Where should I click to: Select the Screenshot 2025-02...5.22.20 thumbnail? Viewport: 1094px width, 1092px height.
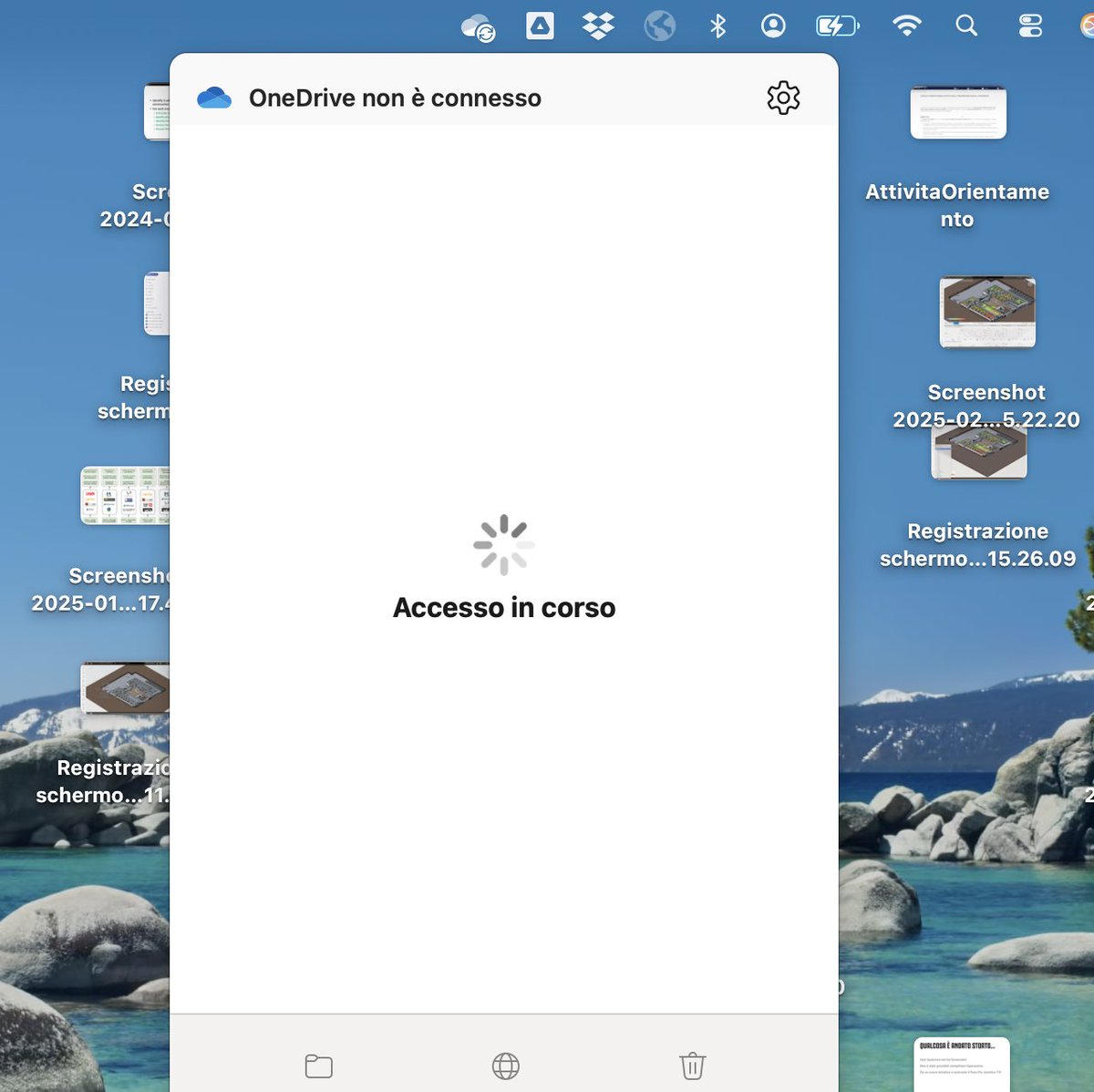pyautogui.click(x=987, y=312)
